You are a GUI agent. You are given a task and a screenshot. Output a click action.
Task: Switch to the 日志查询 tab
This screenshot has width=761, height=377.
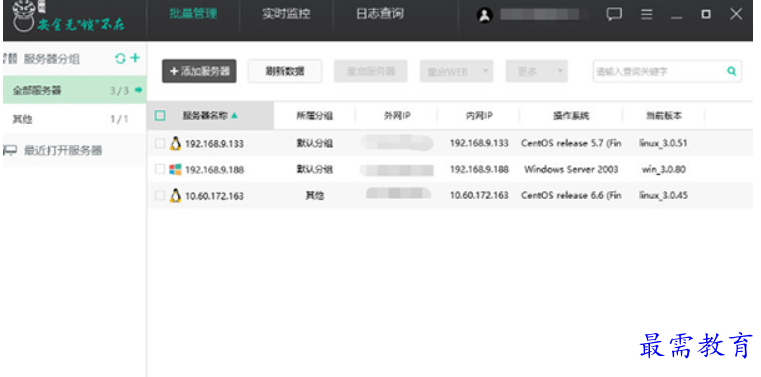pos(380,14)
